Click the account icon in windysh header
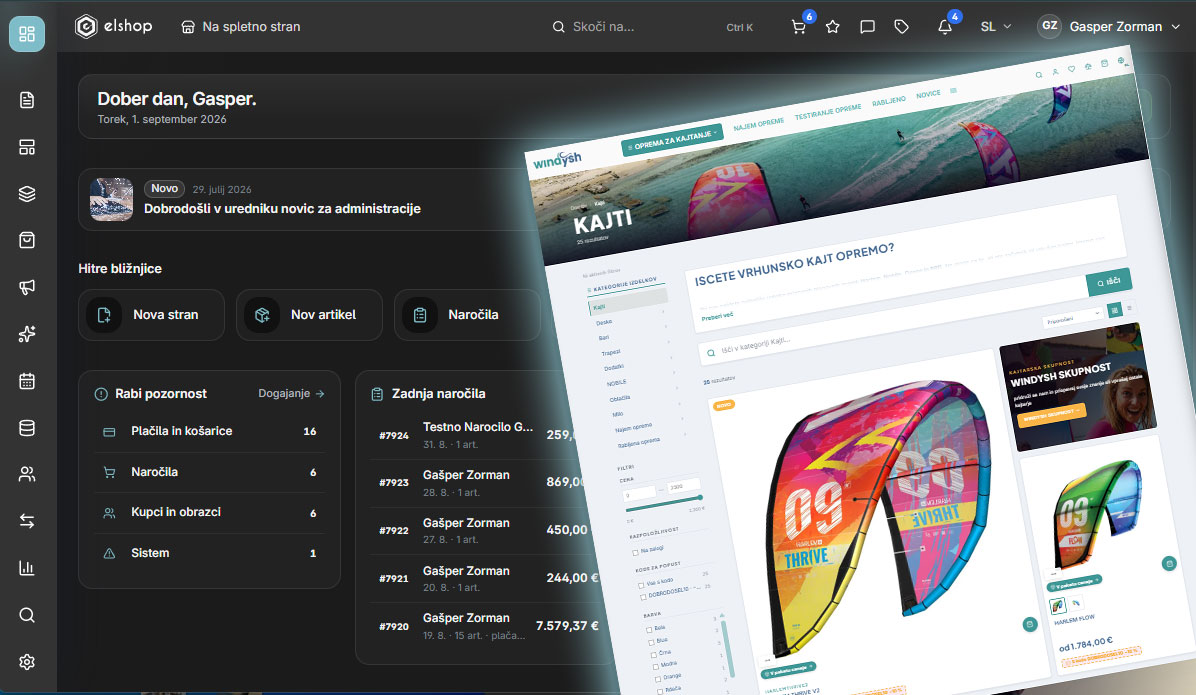1196x695 pixels. click(x=1056, y=72)
